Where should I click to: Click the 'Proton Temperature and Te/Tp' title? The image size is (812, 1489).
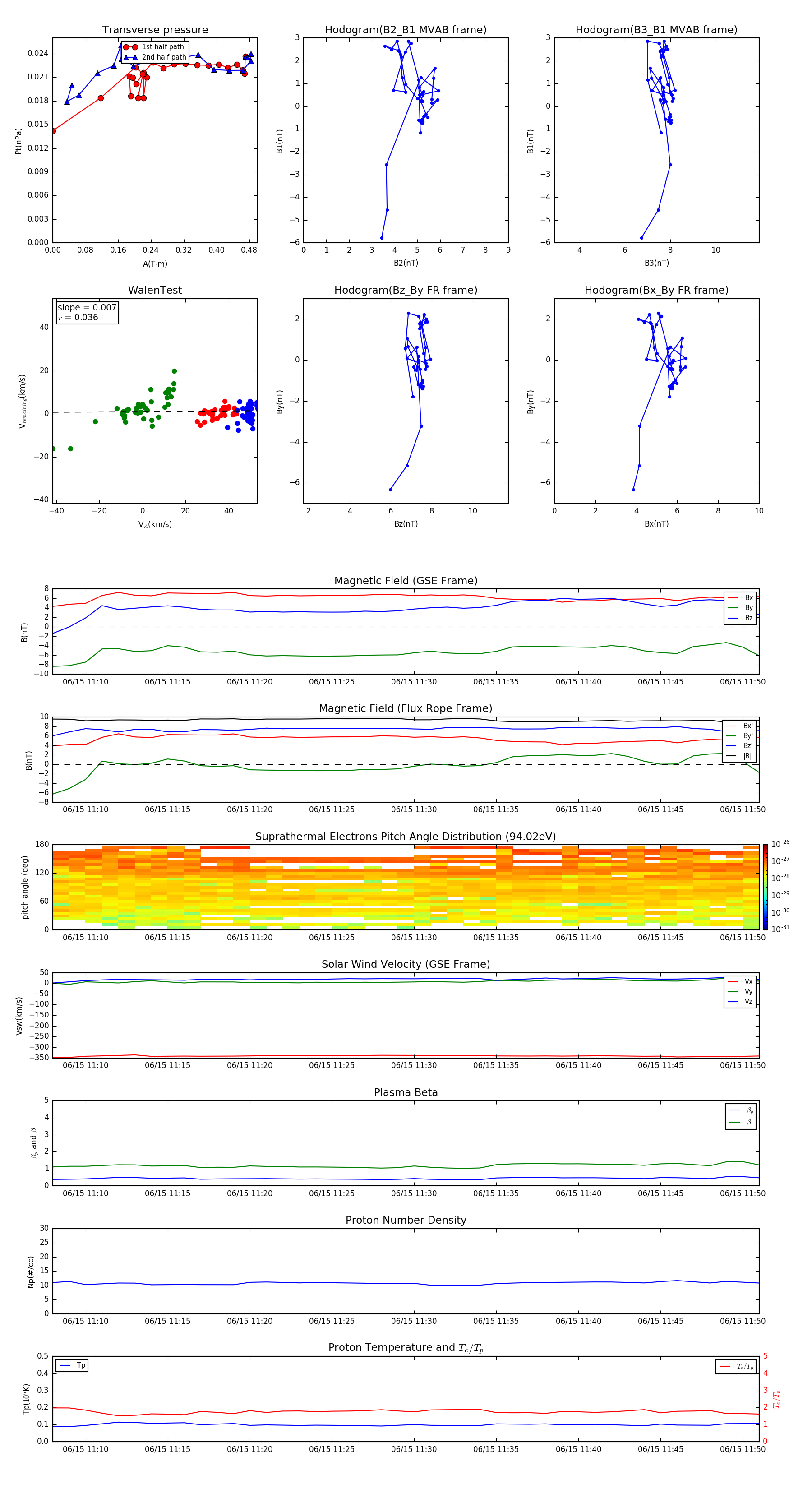pyautogui.click(x=406, y=1348)
